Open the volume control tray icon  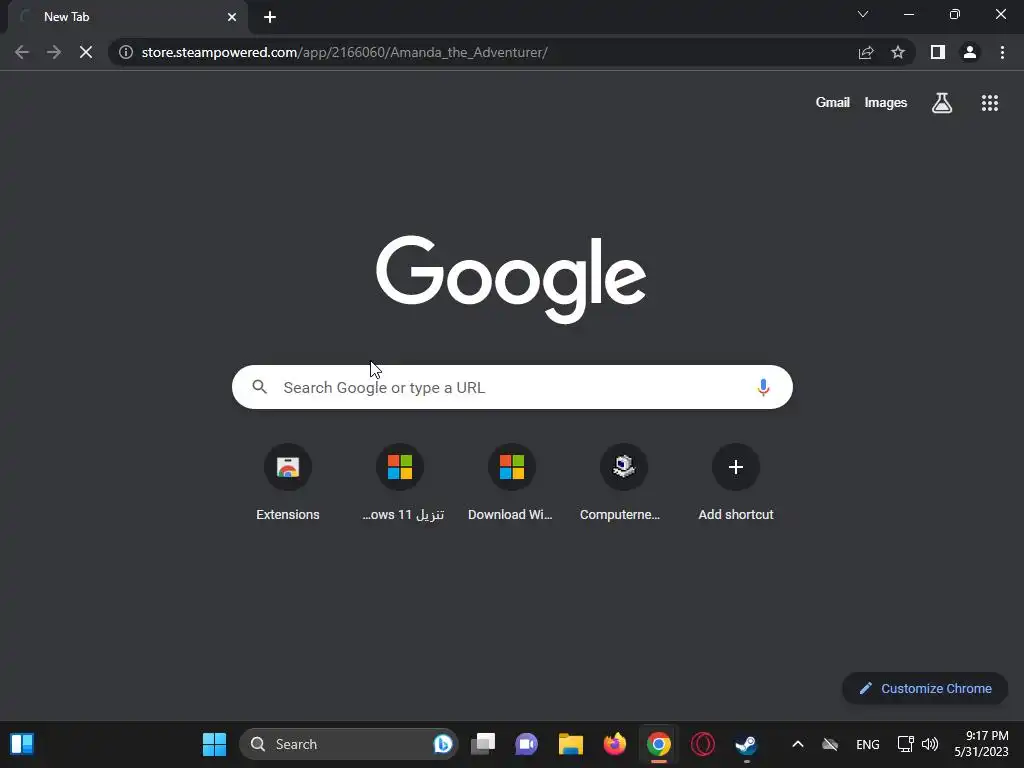[x=930, y=744]
